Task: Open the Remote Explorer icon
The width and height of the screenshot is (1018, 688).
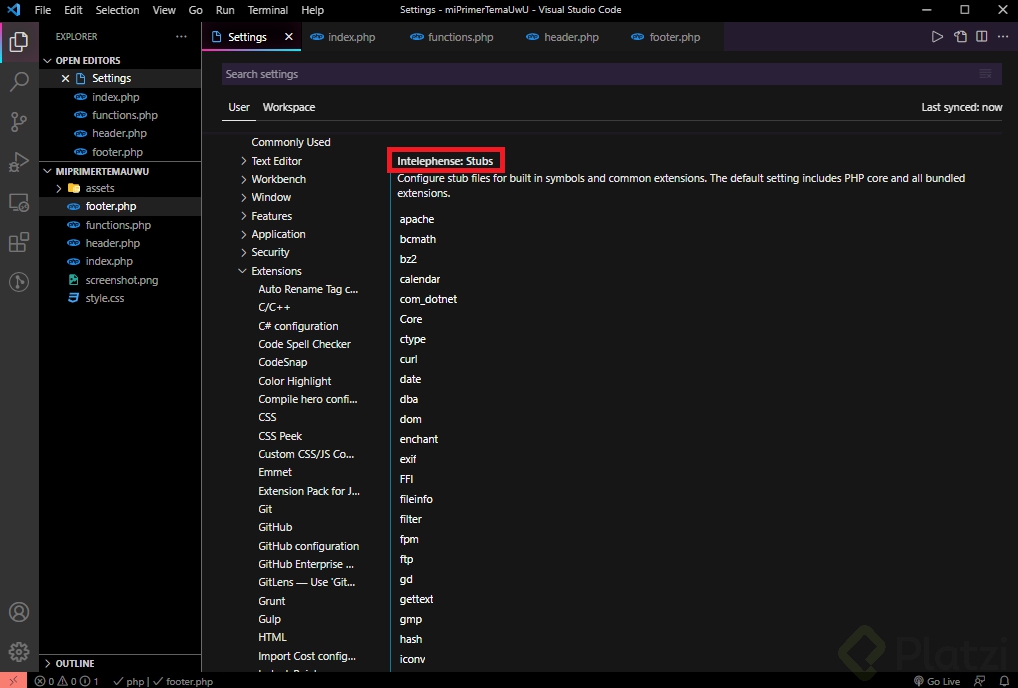Action: 19,203
